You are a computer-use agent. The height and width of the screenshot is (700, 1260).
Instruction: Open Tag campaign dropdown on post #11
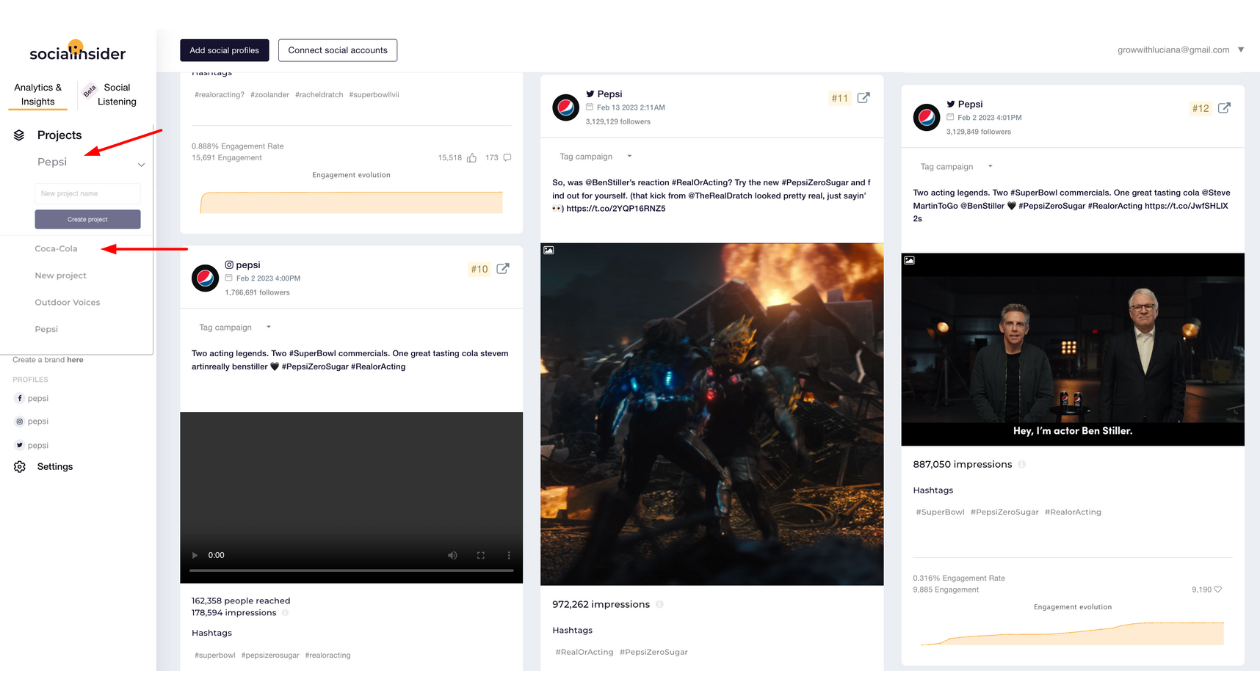[596, 156]
